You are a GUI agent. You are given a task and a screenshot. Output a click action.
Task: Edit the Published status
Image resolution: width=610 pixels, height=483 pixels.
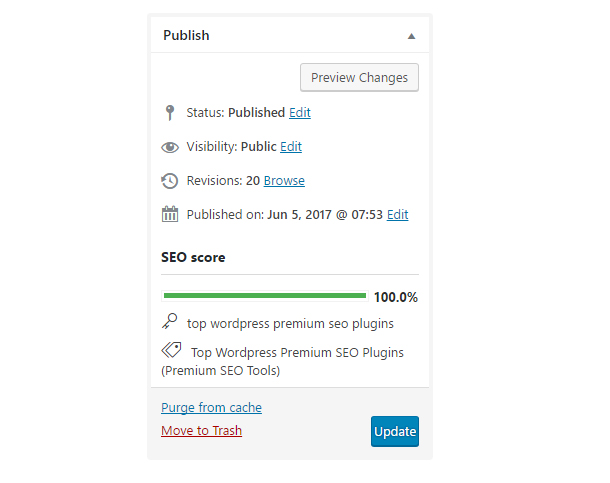coord(300,113)
